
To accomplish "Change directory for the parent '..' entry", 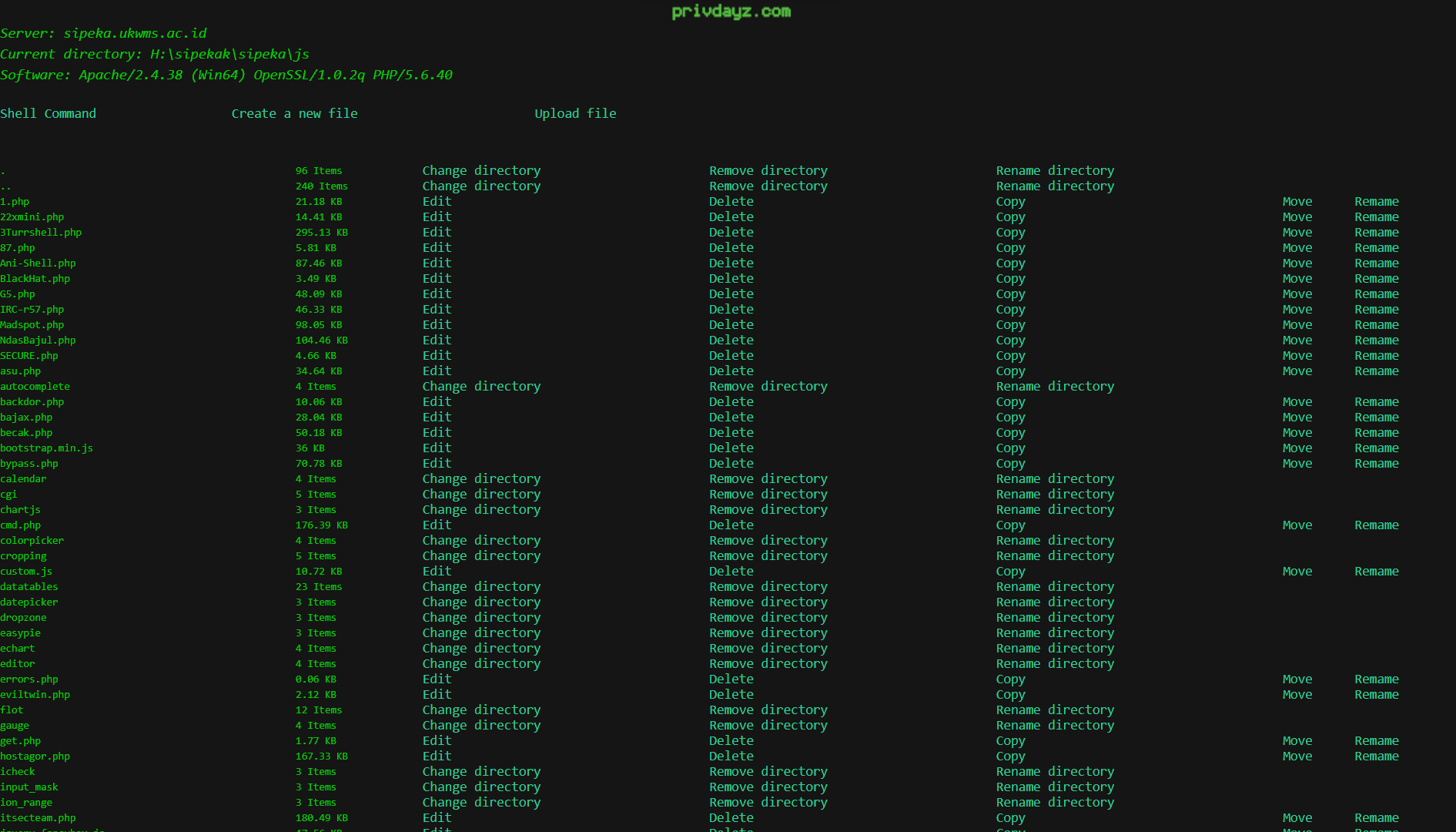I will [x=481, y=186].
